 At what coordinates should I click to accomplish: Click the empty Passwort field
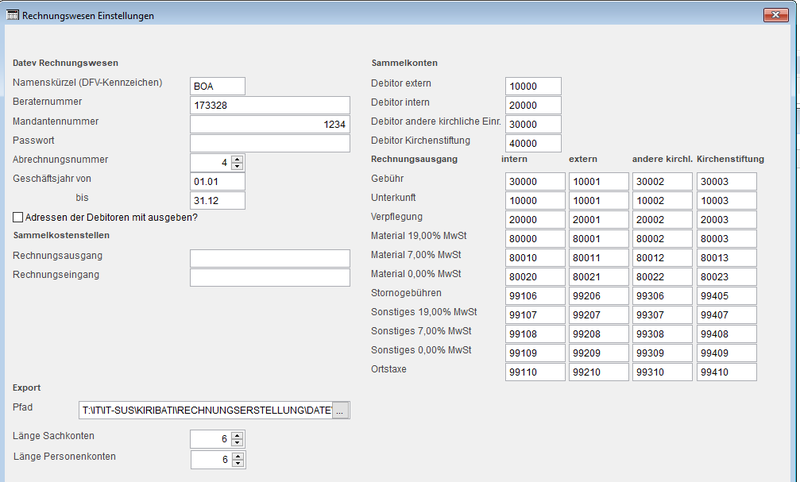pos(270,143)
